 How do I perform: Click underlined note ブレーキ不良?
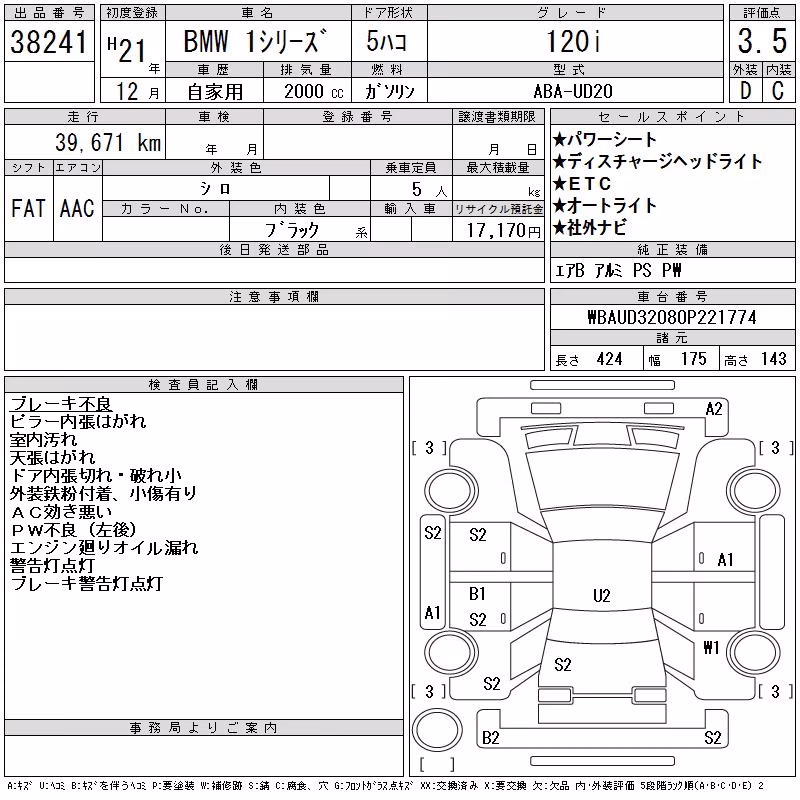pyautogui.click(x=61, y=404)
